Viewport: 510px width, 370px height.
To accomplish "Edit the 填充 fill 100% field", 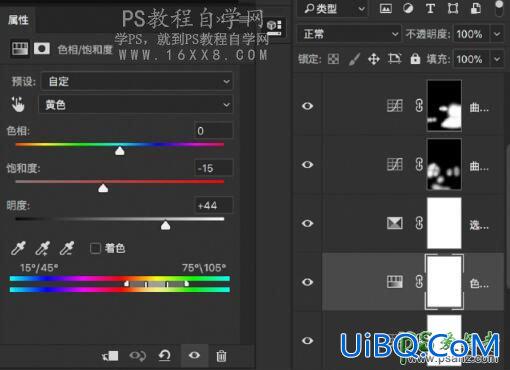I will coord(471,59).
